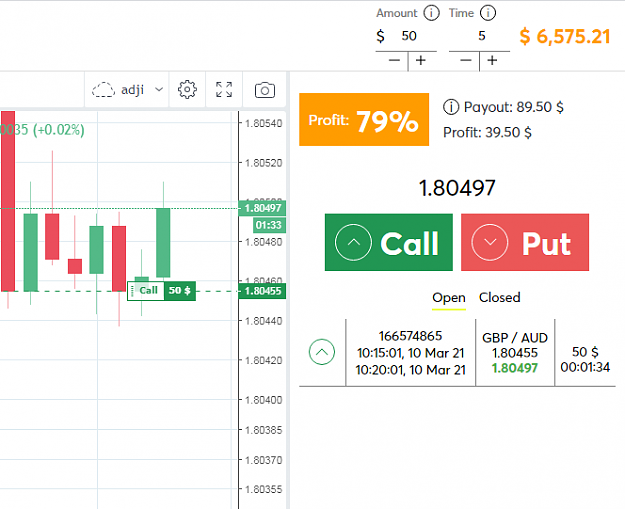Image resolution: width=625 pixels, height=509 pixels.
Task: Switch to the Closed trades tab
Action: click(x=499, y=297)
